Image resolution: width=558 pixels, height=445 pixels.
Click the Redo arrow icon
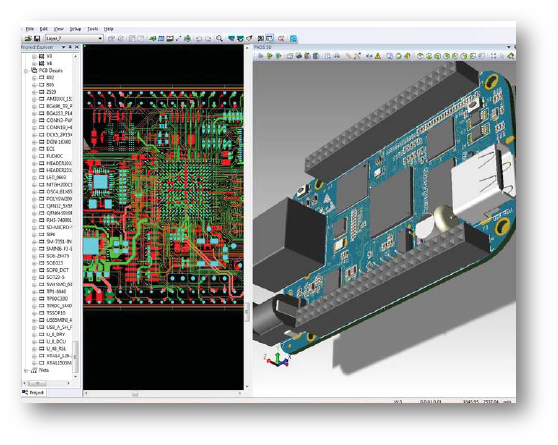tap(208, 39)
